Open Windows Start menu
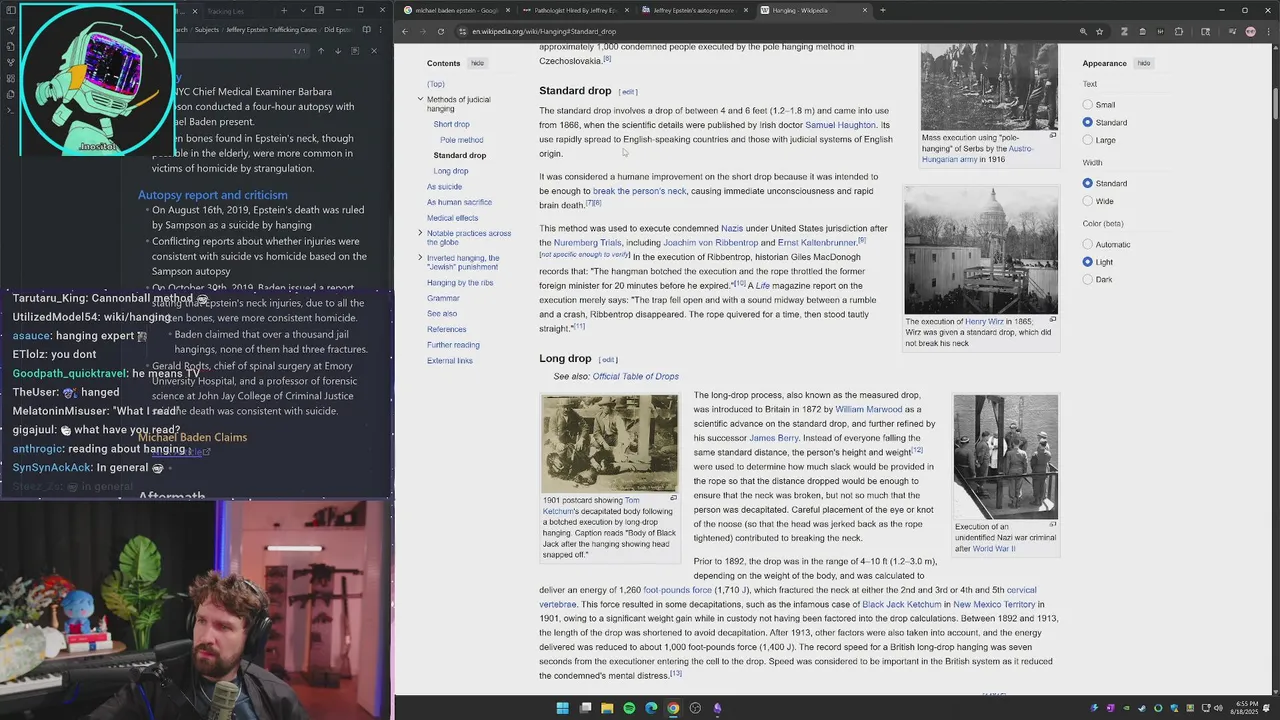 point(563,708)
